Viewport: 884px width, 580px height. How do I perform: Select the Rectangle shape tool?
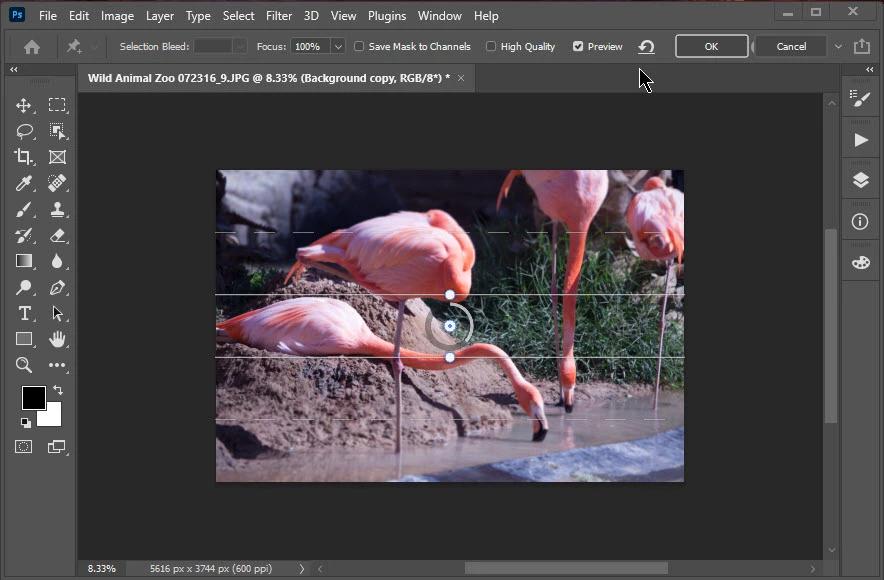[24, 339]
